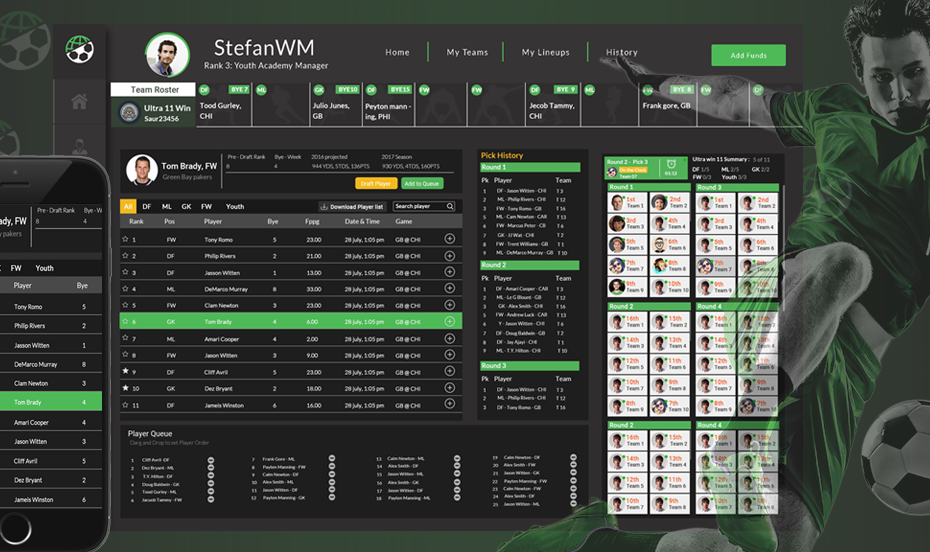Click Round 1 card 1st Team 1
The image size is (930, 552).
627,203
